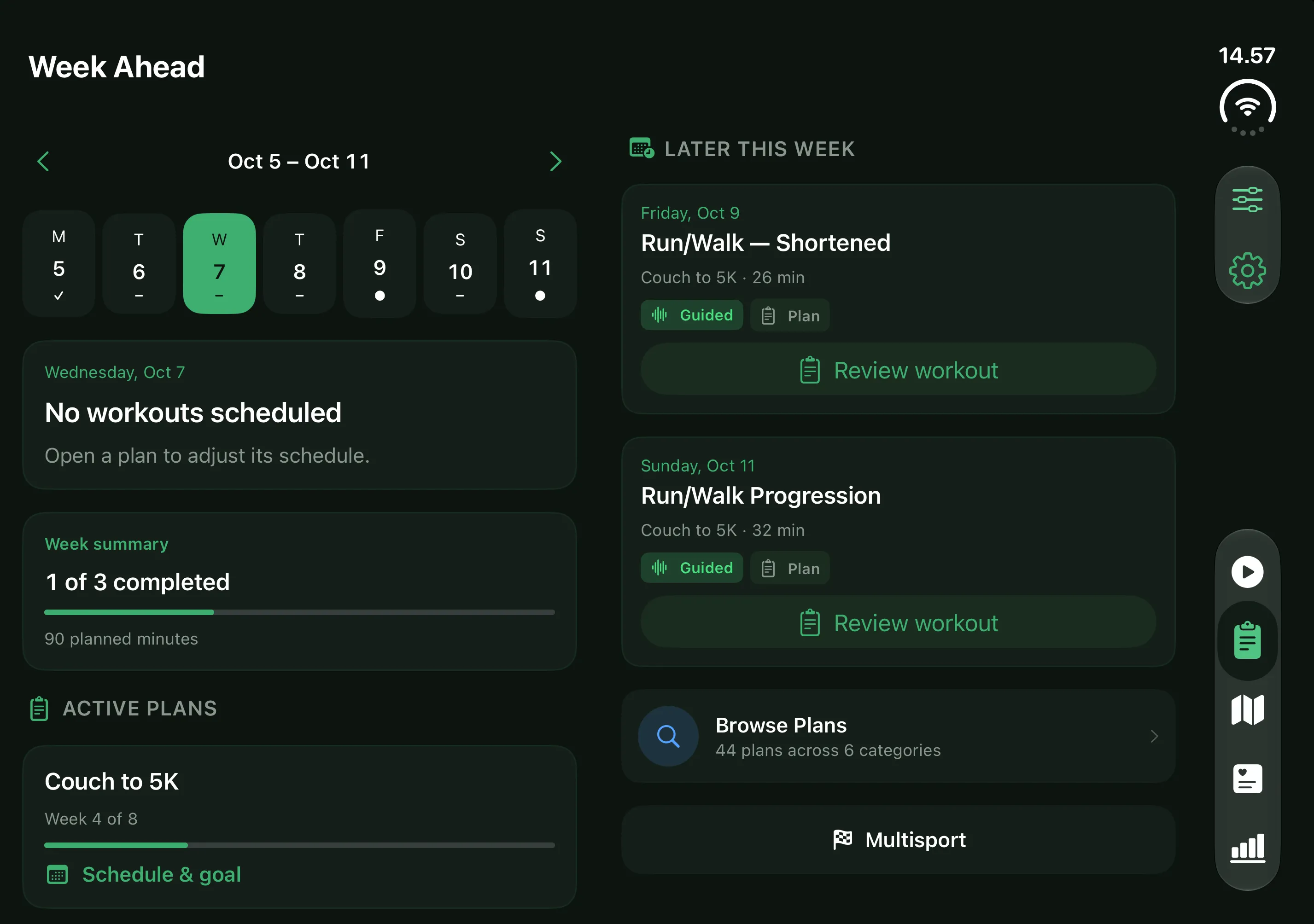This screenshot has height=924, width=1314.
Task: Select Thursday 8 in week strip
Action: click(299, 264)
